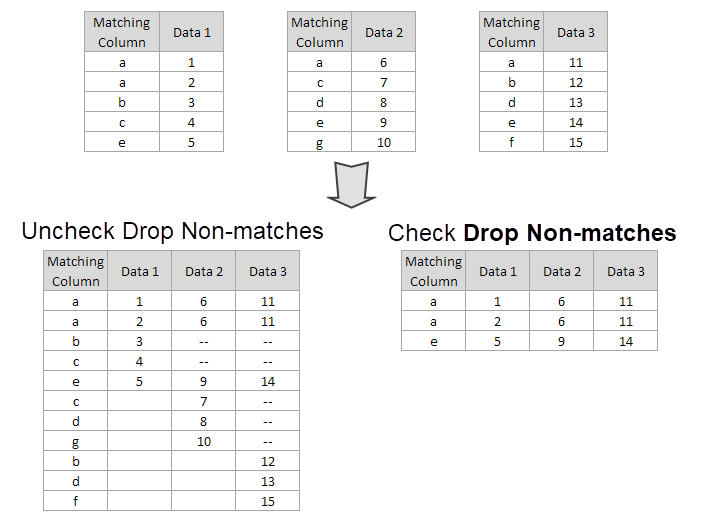Select cell value 10 in top-middle table

384,142
